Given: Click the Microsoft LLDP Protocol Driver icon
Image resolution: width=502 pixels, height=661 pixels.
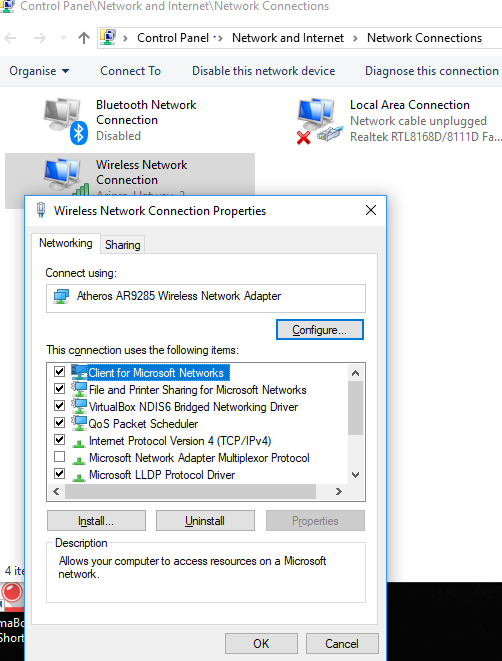Looking at the screenshot, I should (x=78, y=477).
